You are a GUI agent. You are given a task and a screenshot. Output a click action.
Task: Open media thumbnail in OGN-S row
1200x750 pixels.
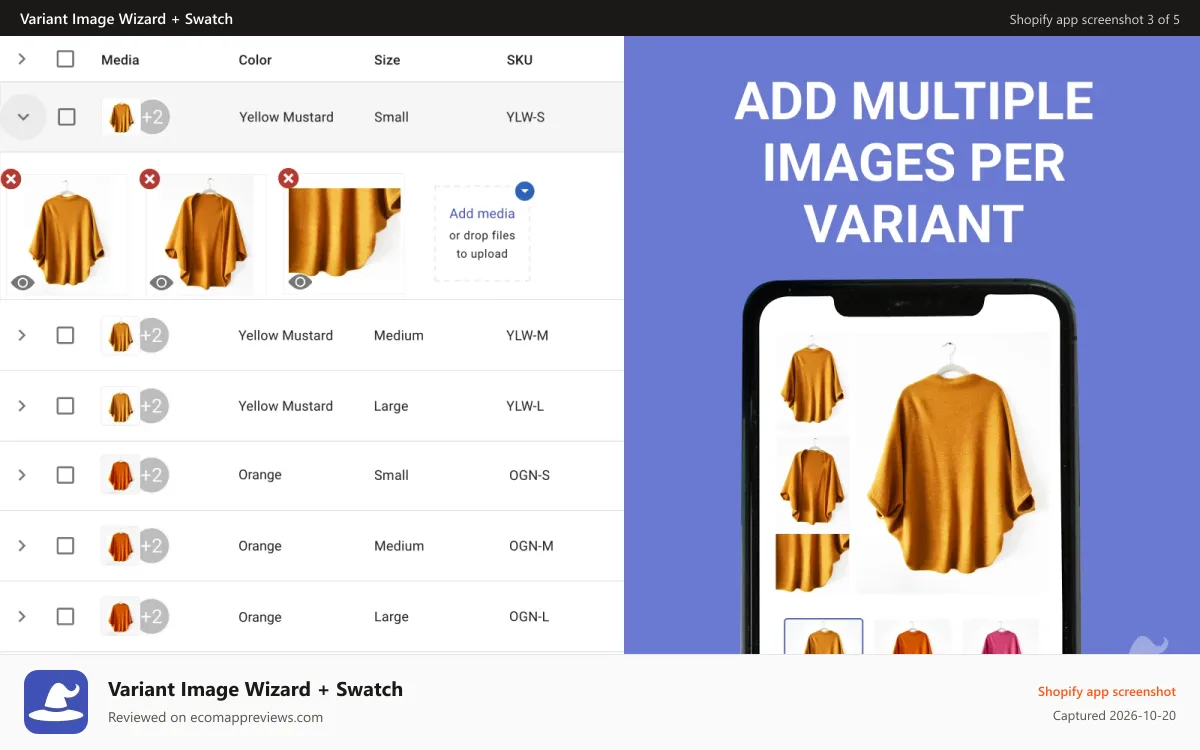[120, 475]
